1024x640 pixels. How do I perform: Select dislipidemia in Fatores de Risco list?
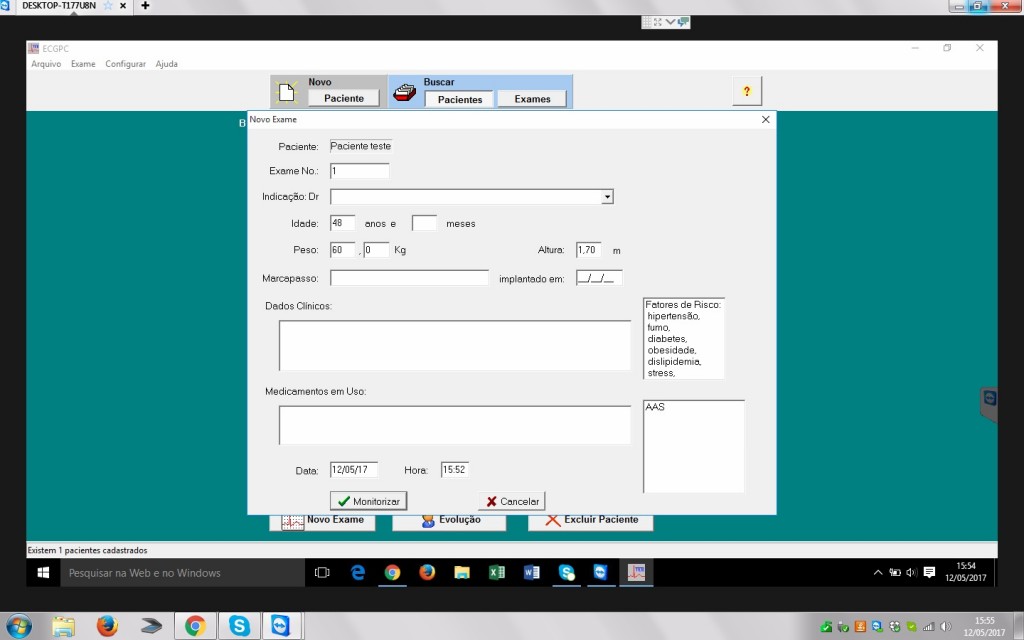tap(674, 362)
